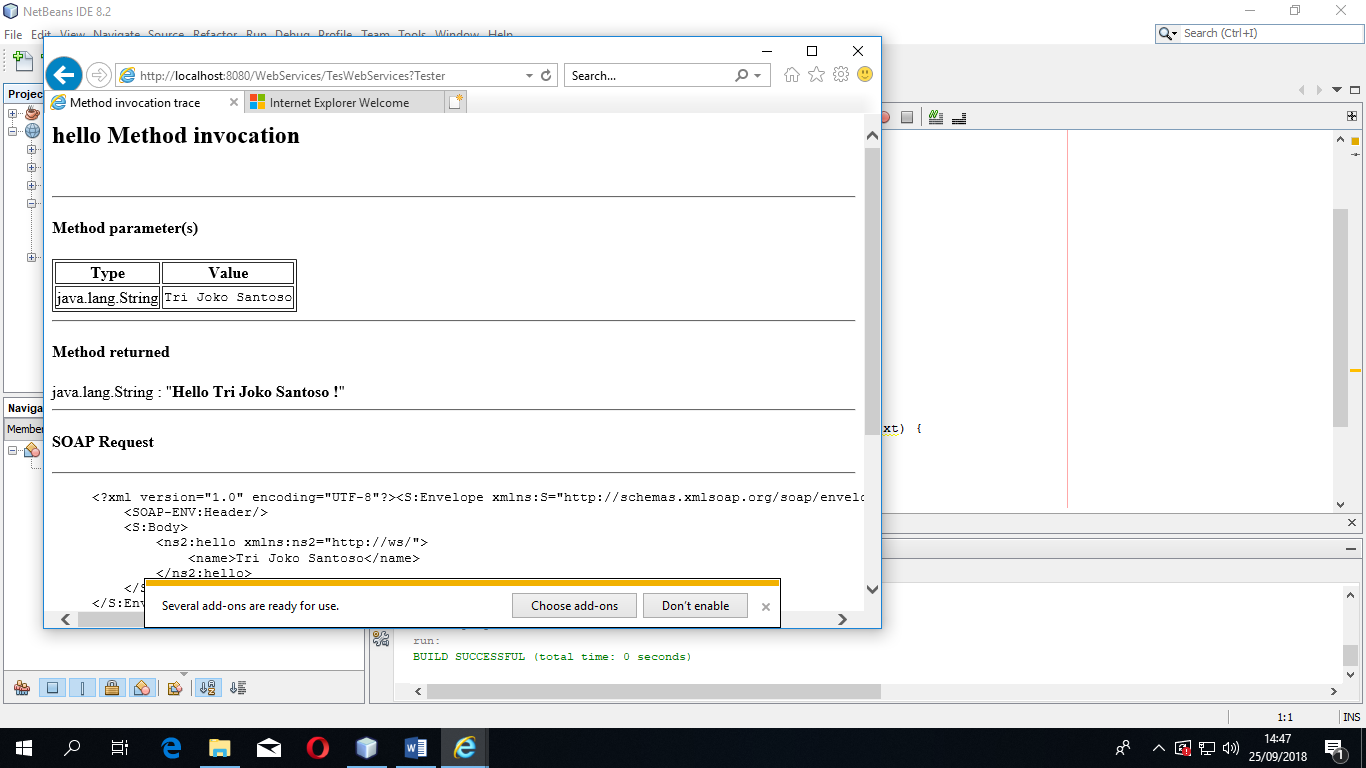
Task: Open the IE search provider dropdown arrow
Action: click(x=757, y=75)
